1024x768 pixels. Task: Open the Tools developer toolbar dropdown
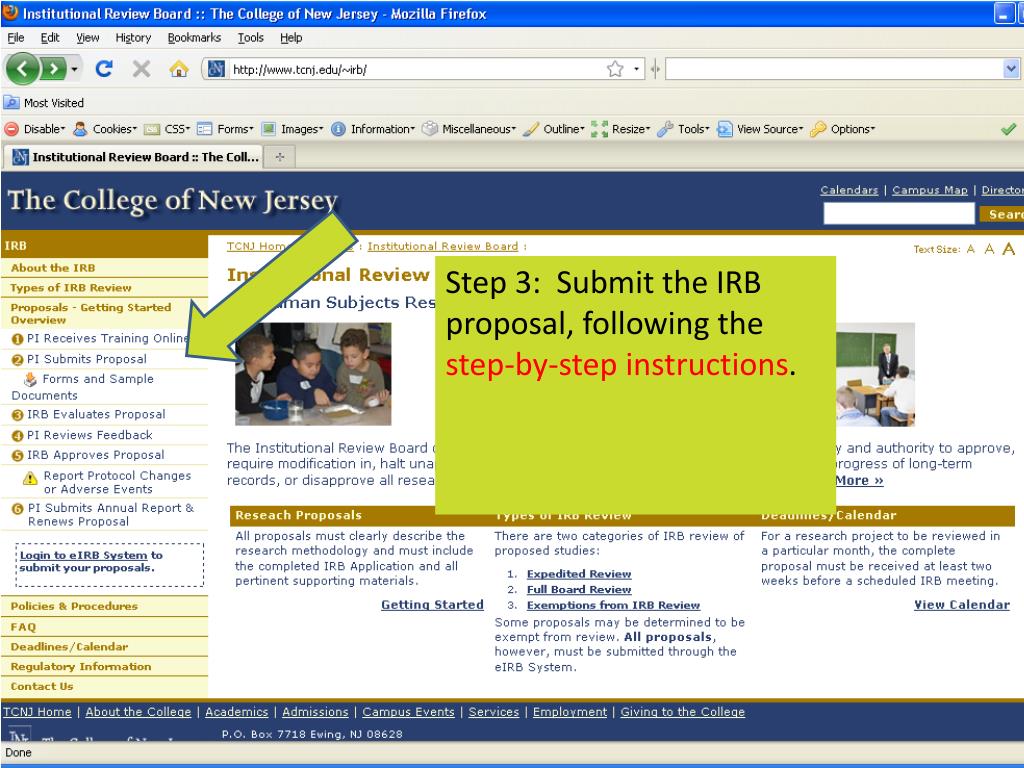point(684,129)
